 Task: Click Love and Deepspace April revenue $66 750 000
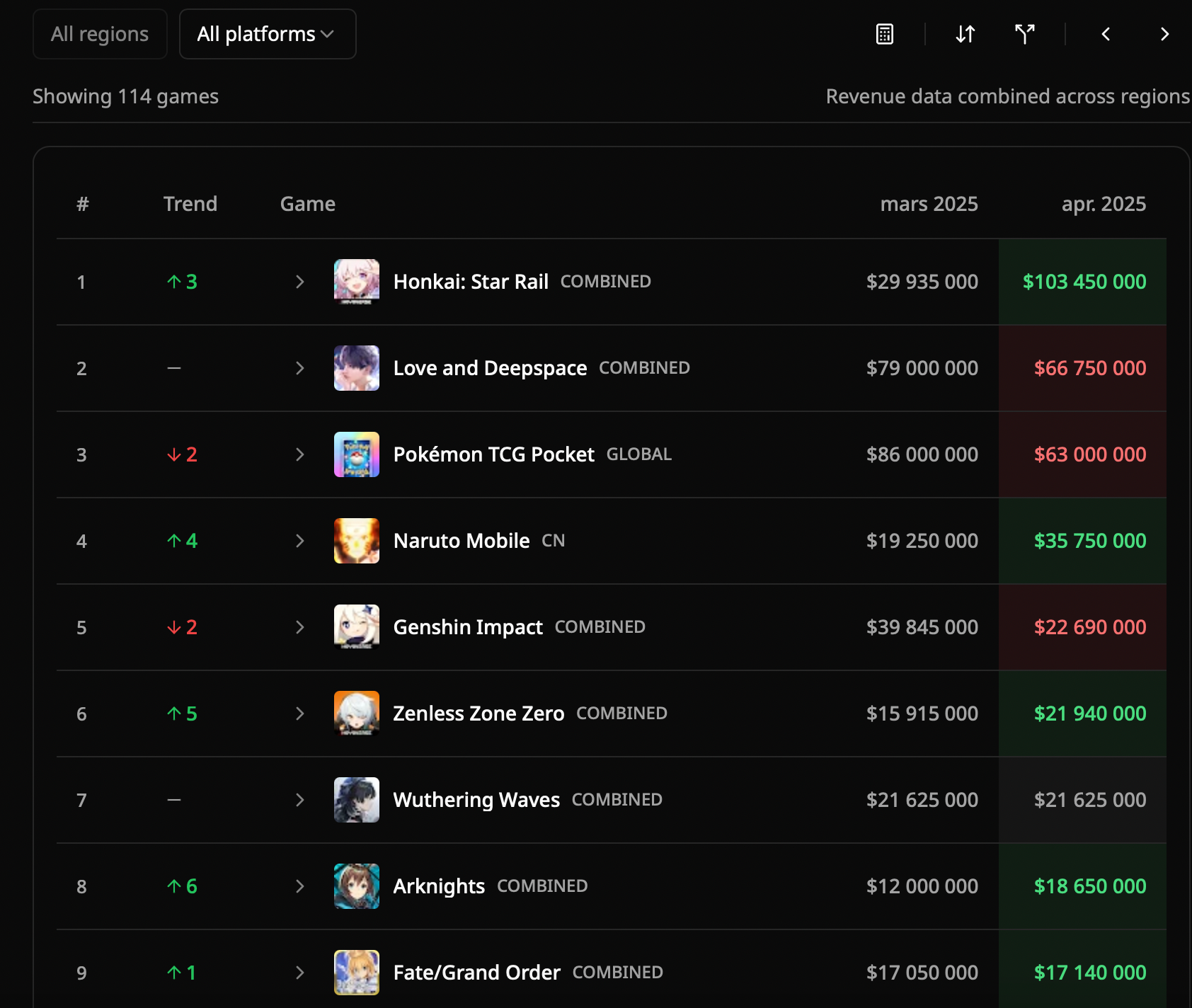[1090, 368]
